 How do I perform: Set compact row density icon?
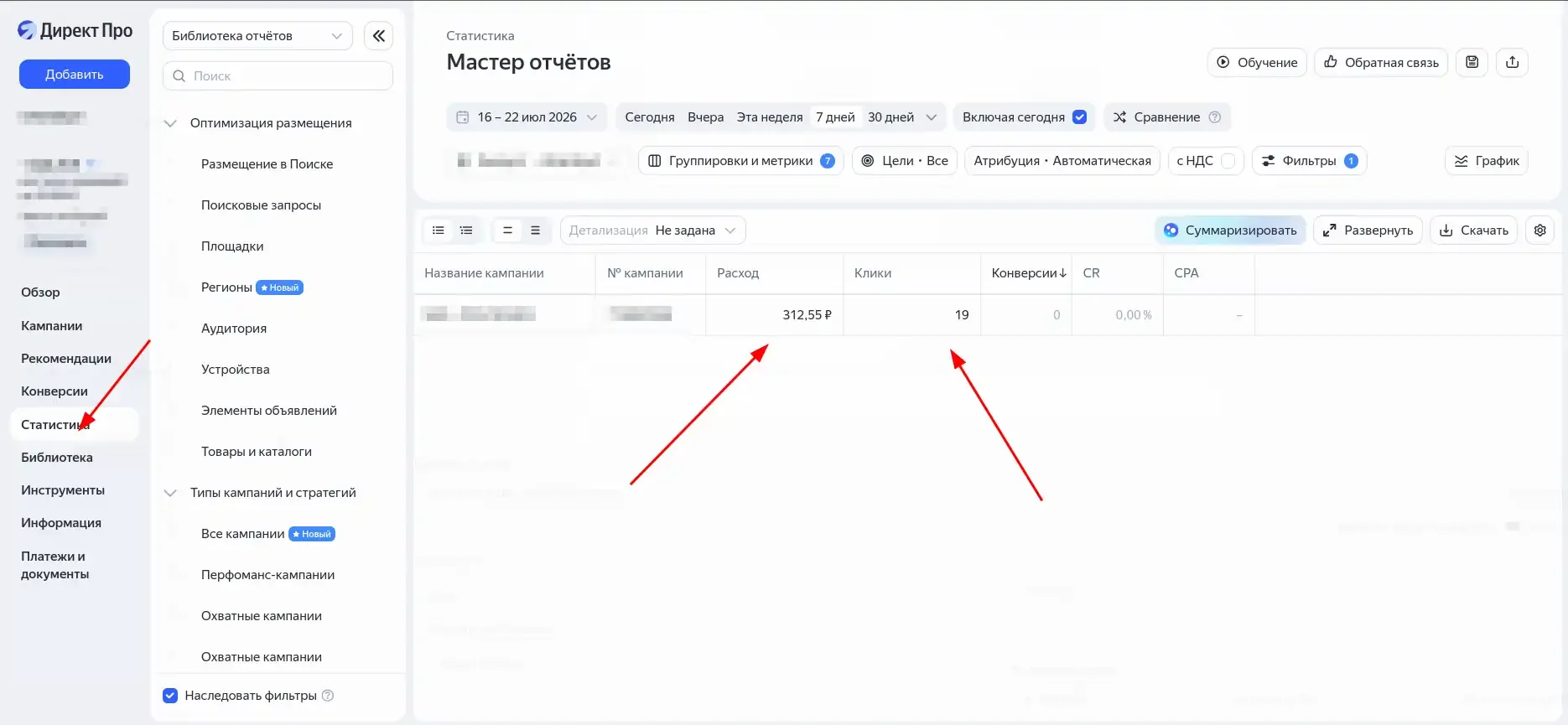point(507,230)
